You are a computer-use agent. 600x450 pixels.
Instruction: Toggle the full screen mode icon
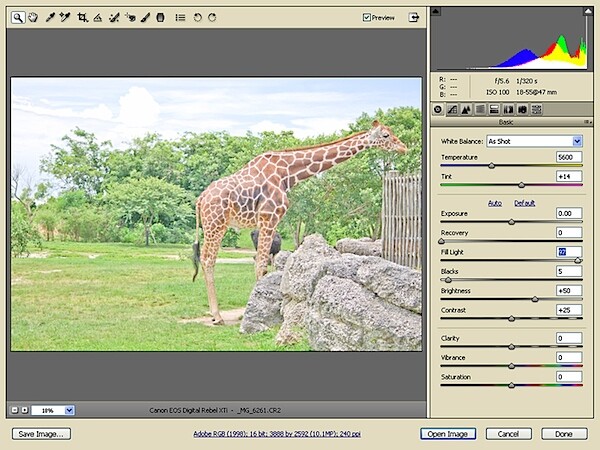tap(414, 17)
